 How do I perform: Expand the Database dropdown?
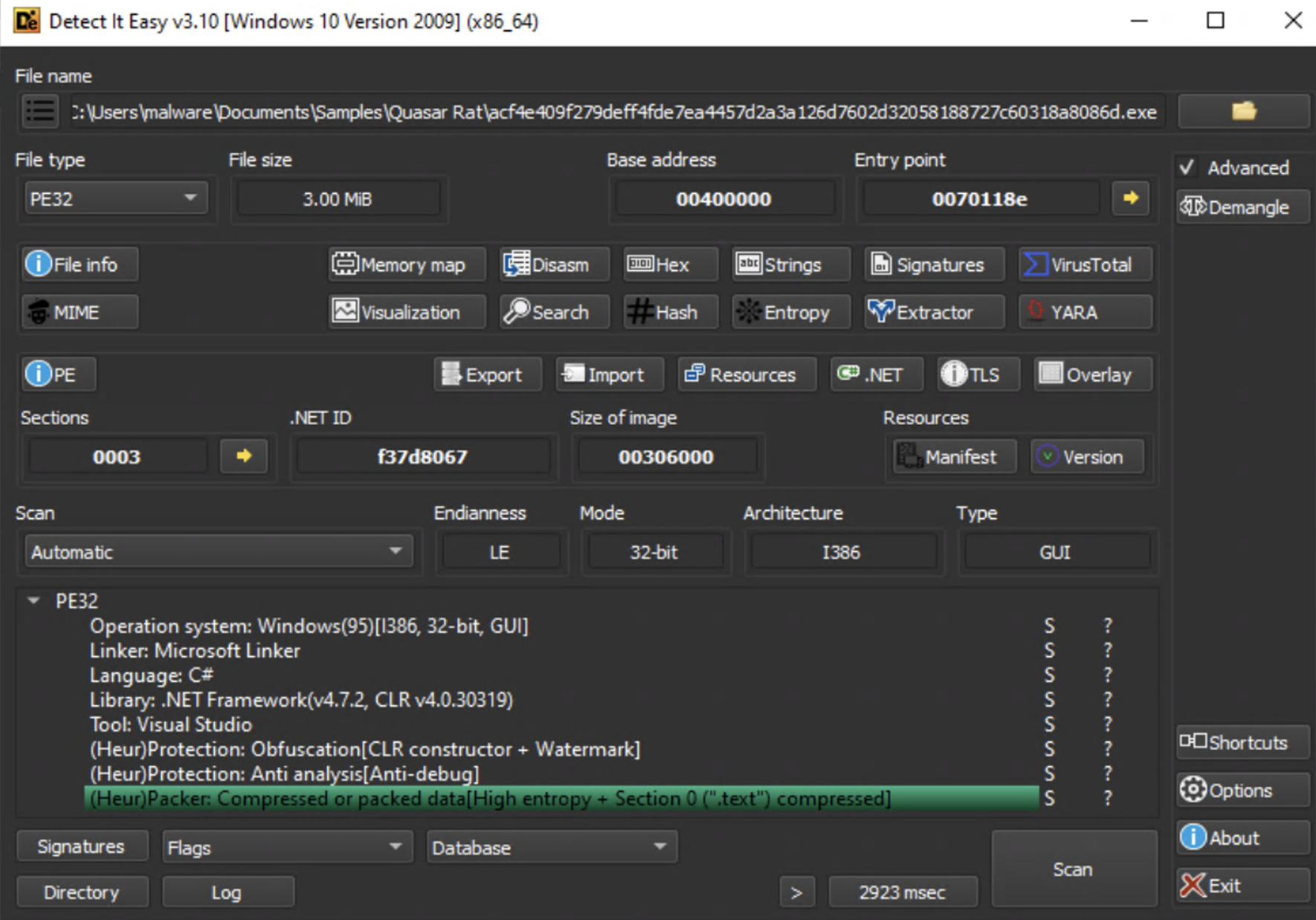[552, 847]
